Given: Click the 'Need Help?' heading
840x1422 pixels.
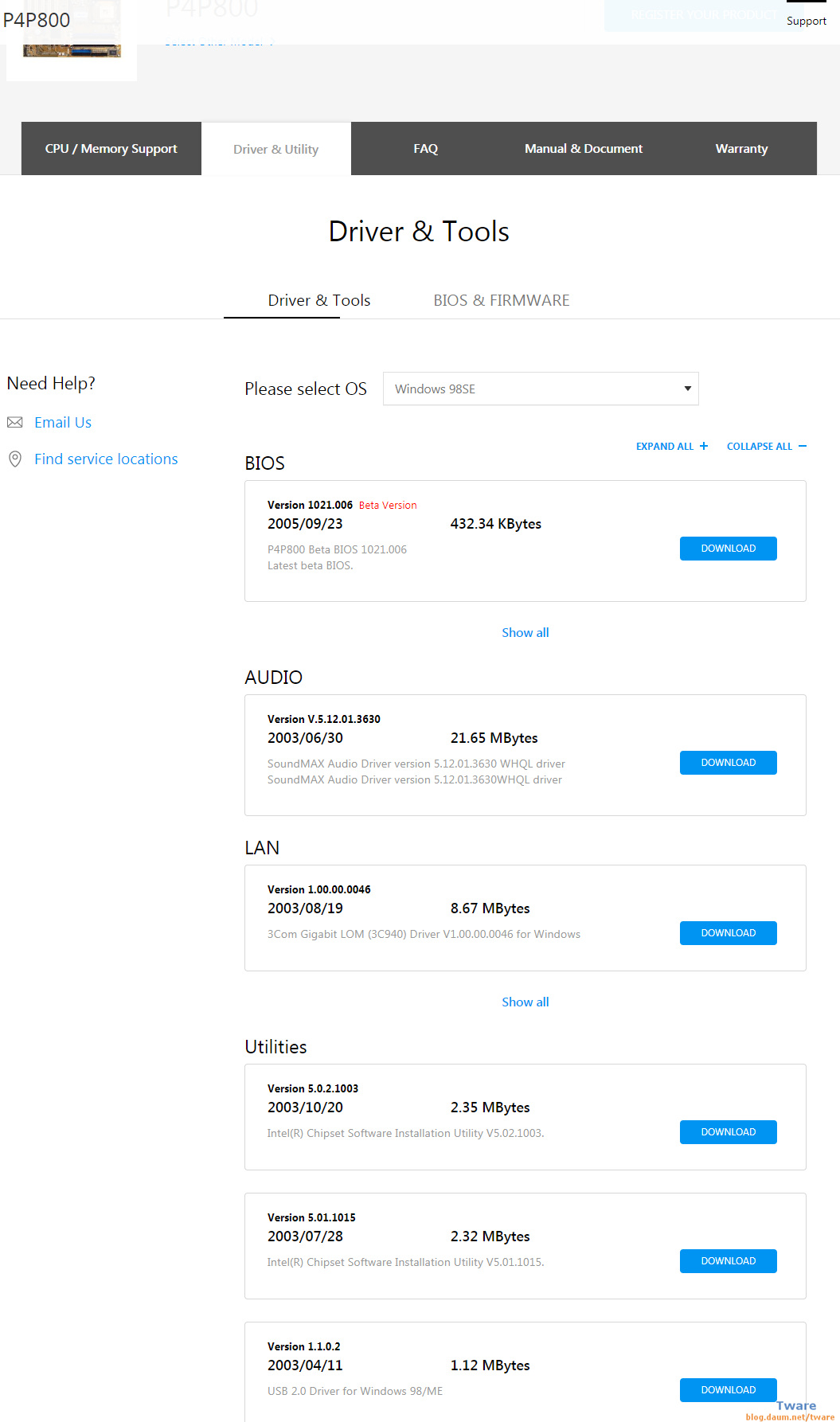Looking at the screenshot, I should (x=51, y=384).
